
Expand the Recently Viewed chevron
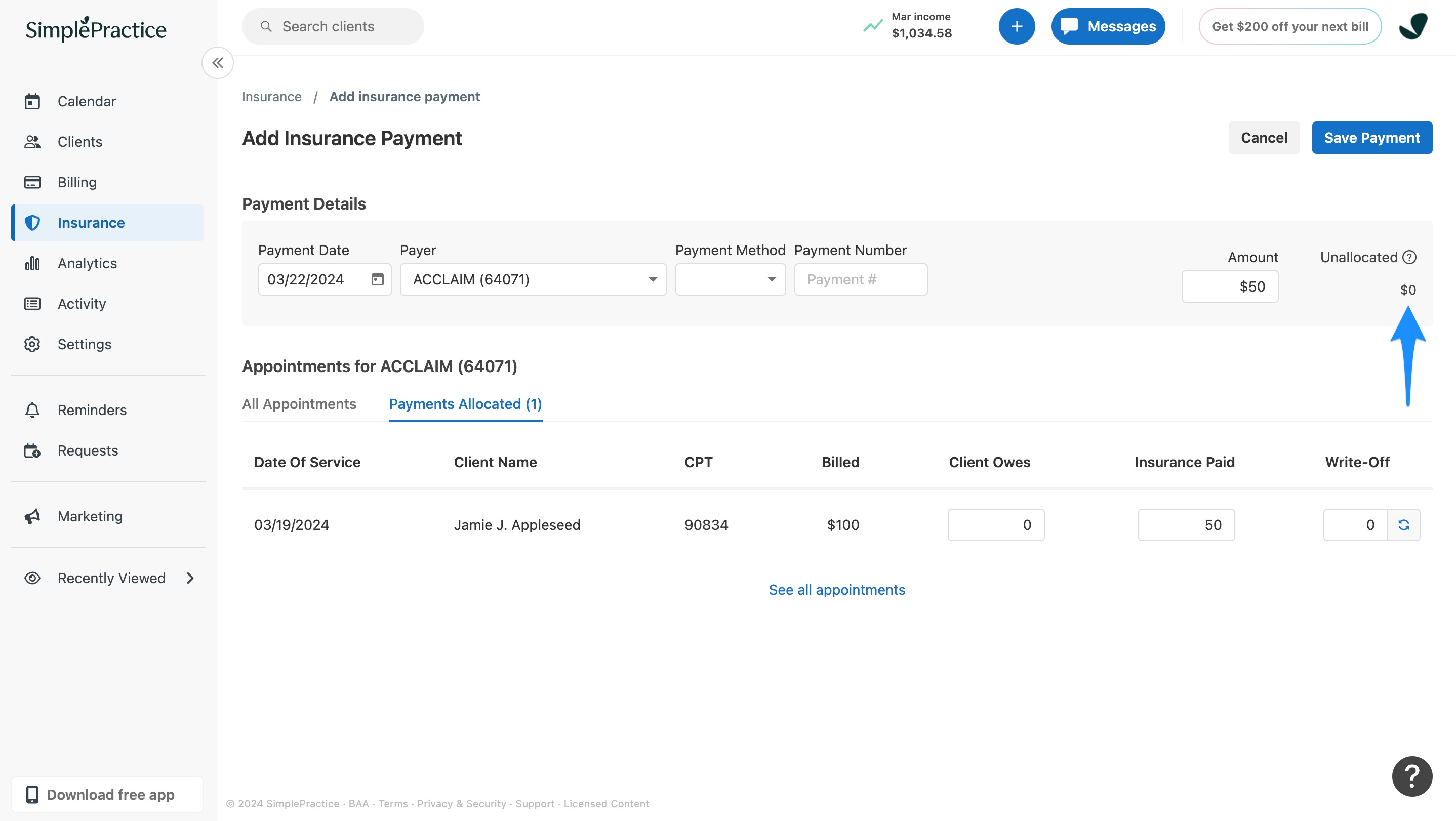click(x=190, y=578)
